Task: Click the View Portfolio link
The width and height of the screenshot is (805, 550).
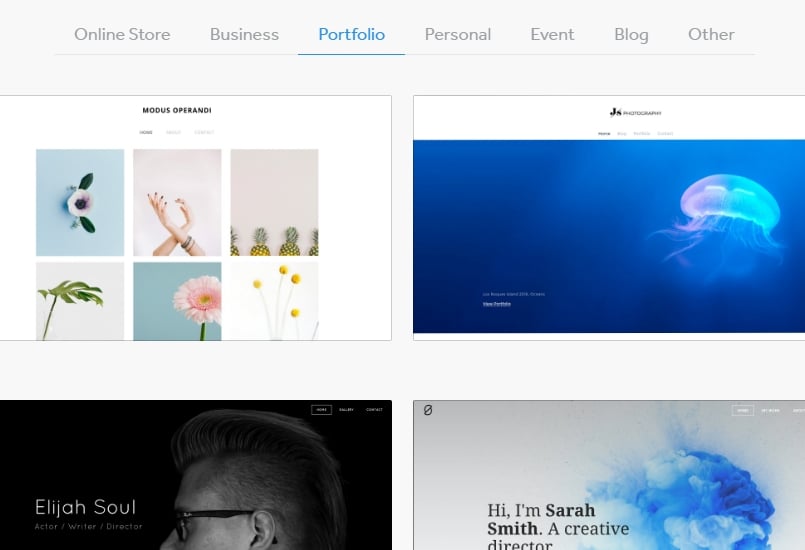Action: coord(496,304)
